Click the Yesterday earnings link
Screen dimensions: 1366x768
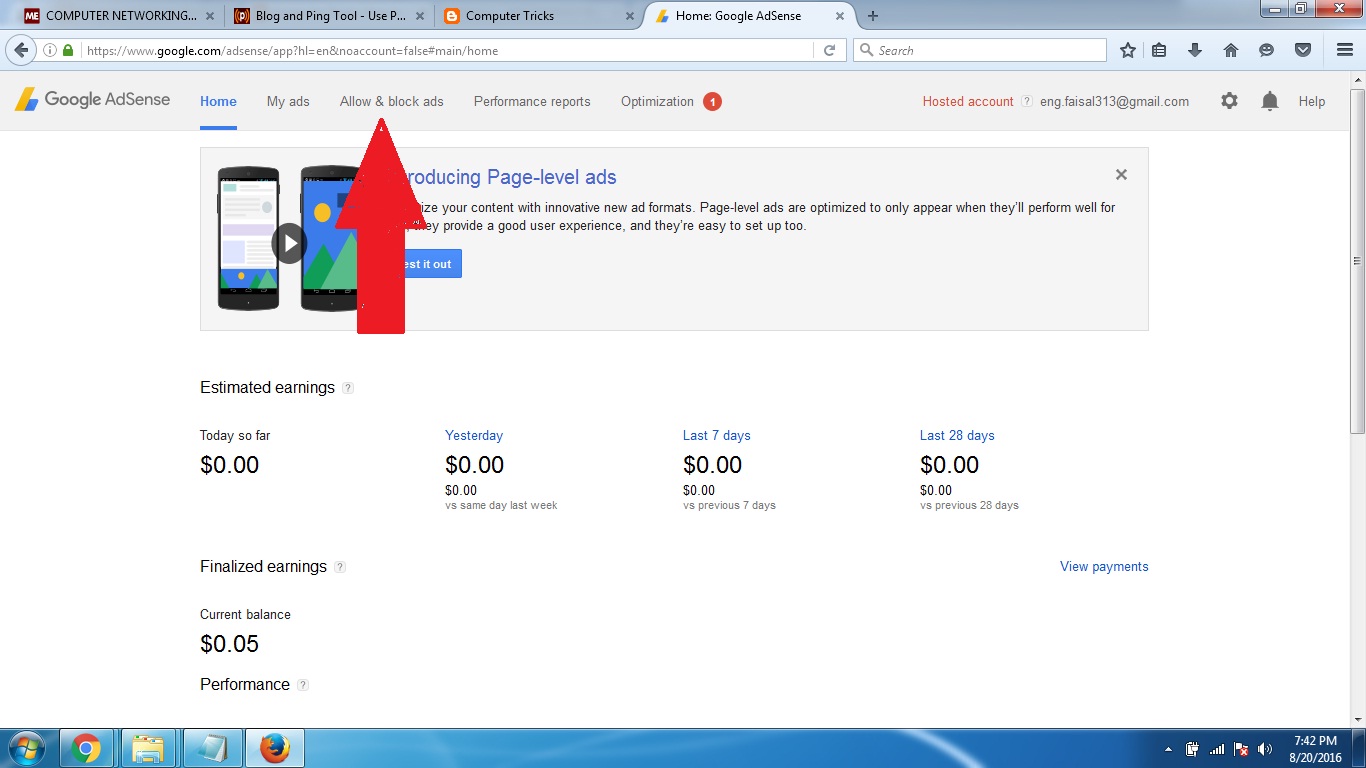pyautogui.click(x=474, y=435)
